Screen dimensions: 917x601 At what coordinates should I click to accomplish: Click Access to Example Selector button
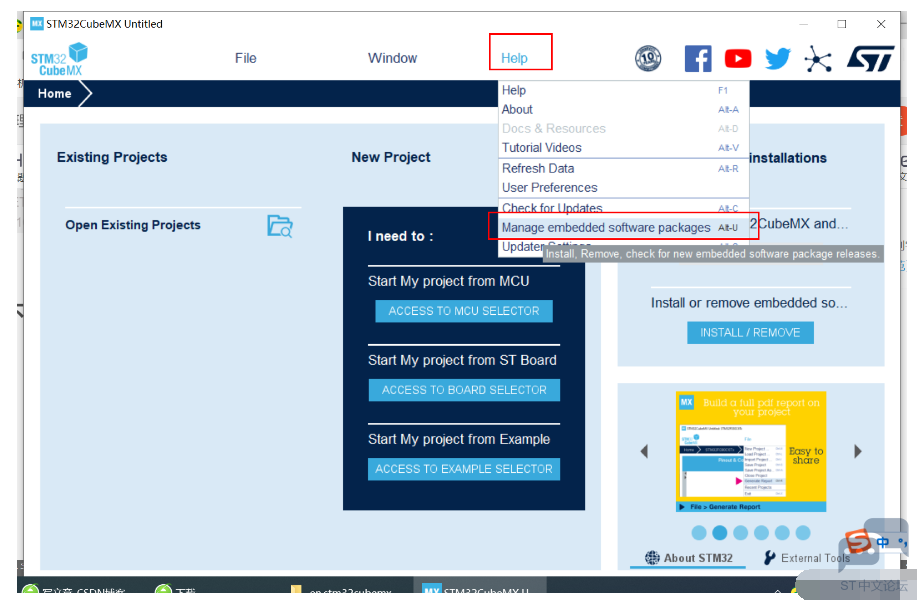coord(464,469)
